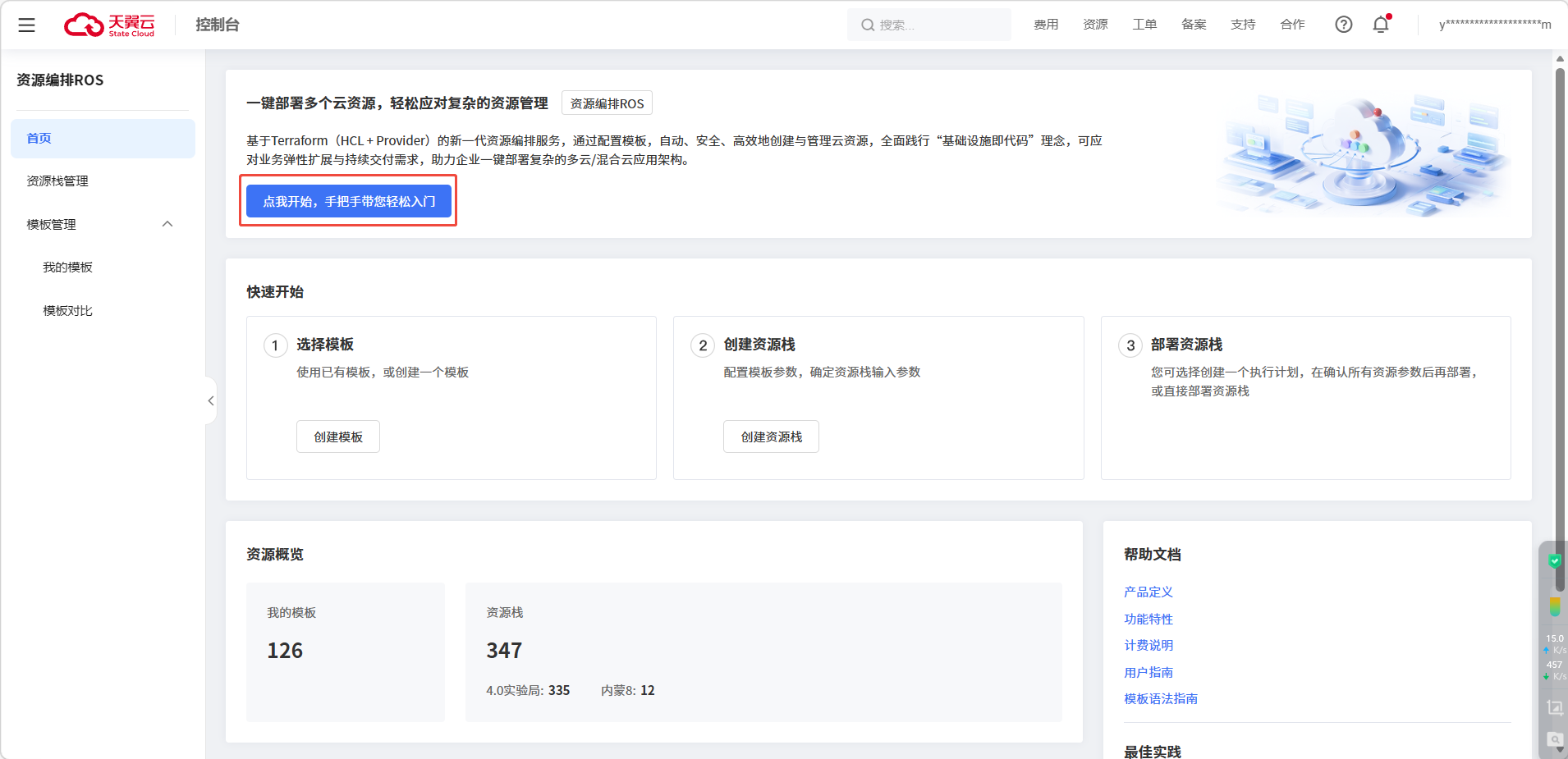The image size is (1568, 759).
Task: Open the notifications bell
Action: pos(1381,25)
